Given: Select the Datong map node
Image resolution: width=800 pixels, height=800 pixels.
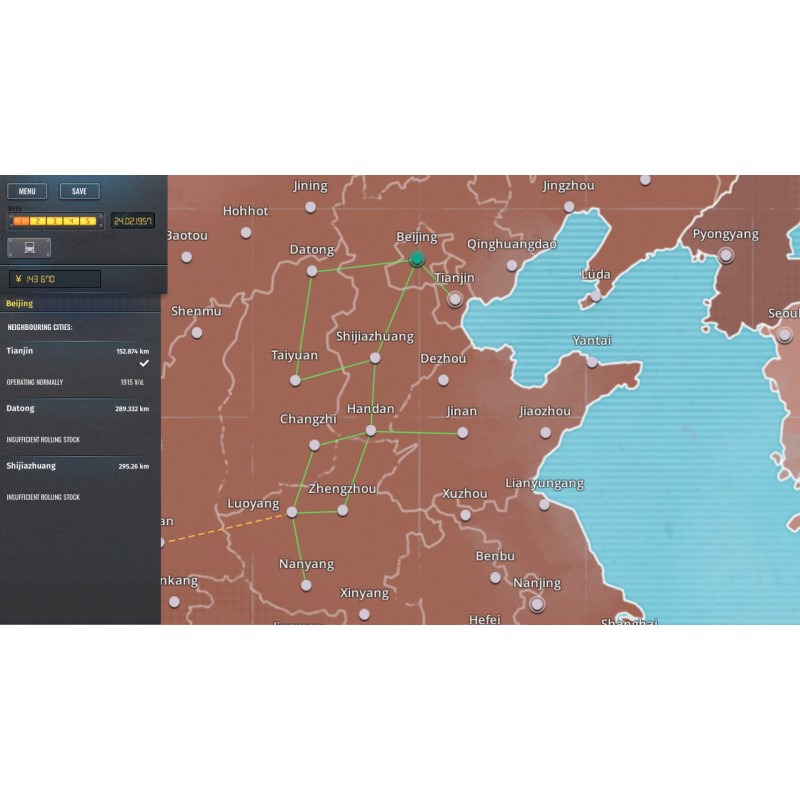Looking at the screenshot, I should [312, 271].
